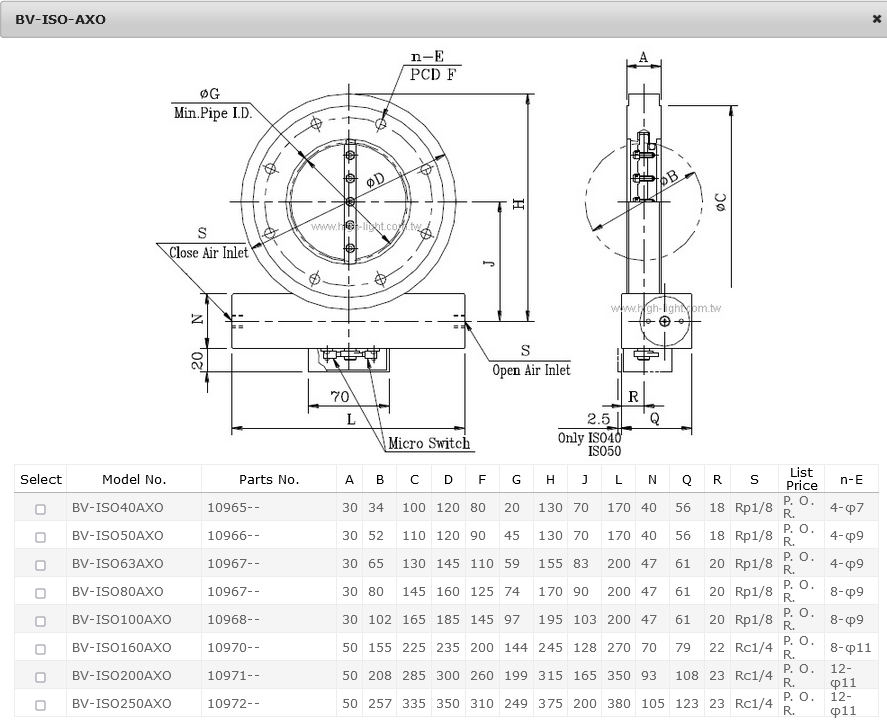Click the Model No. column header
Screen dimensions: 887x723
(134, 480)
